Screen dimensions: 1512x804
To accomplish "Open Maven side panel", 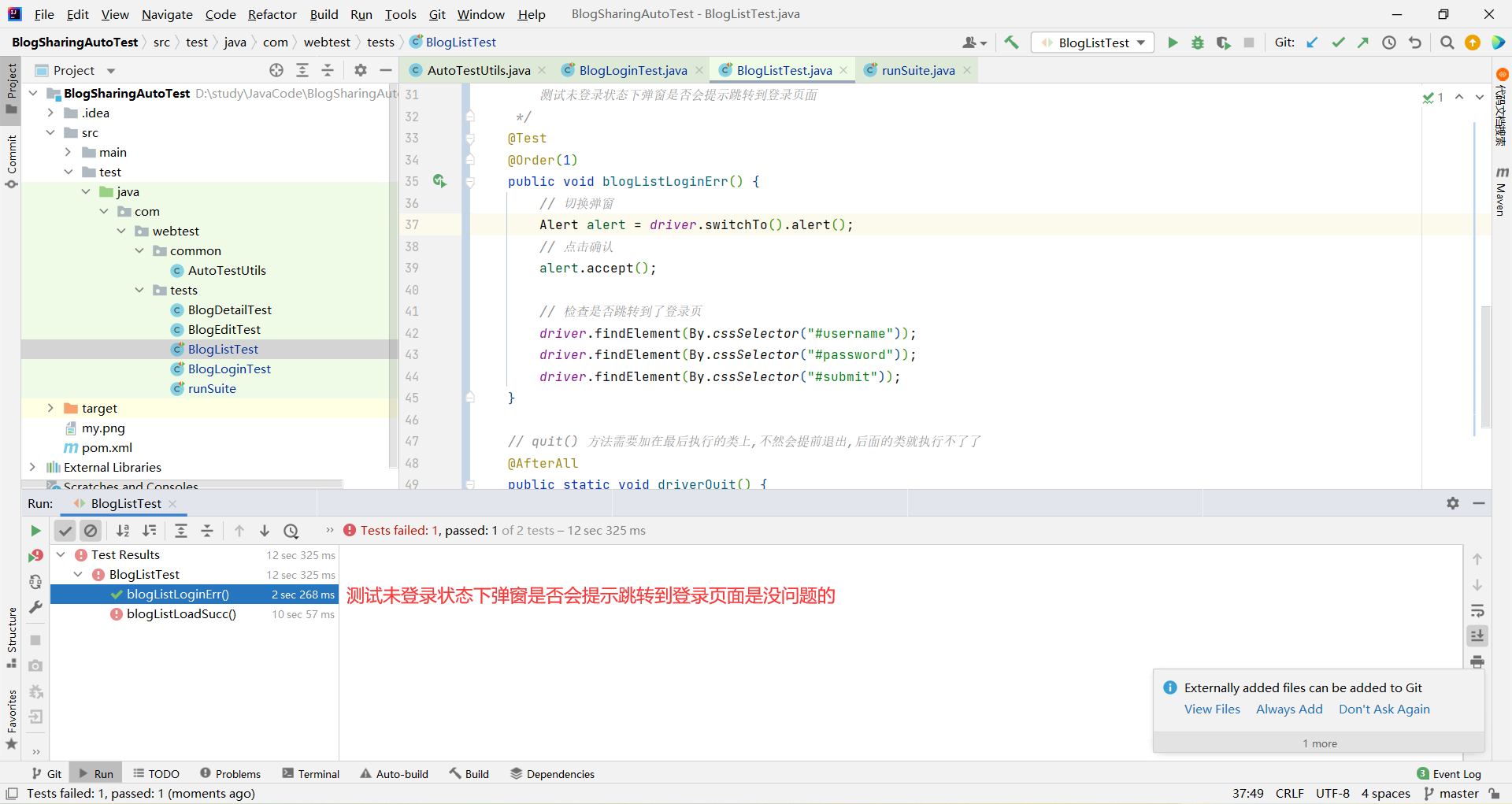I will [x=1501, y=191].
